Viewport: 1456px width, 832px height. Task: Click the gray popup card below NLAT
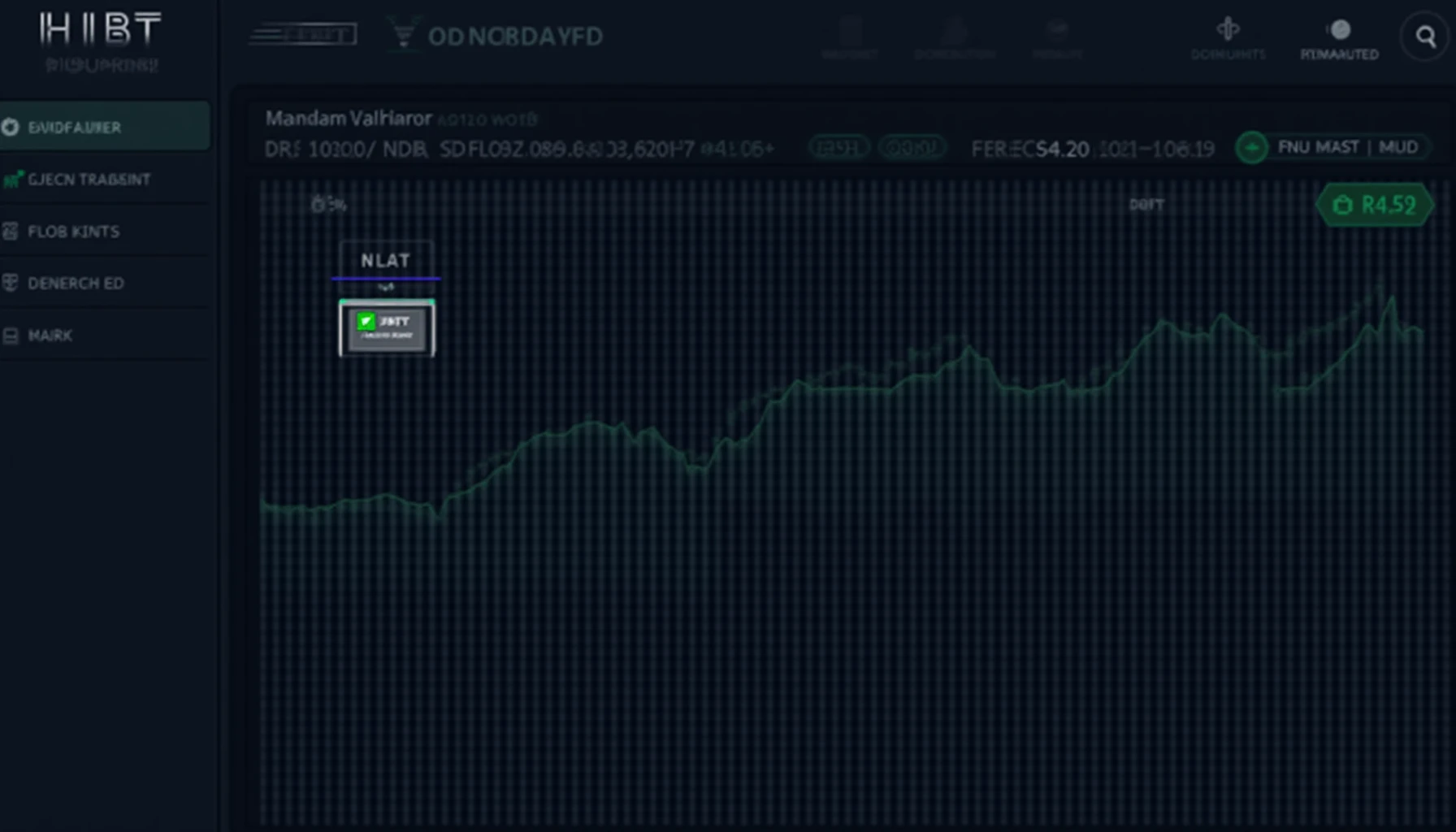(387, 328)
